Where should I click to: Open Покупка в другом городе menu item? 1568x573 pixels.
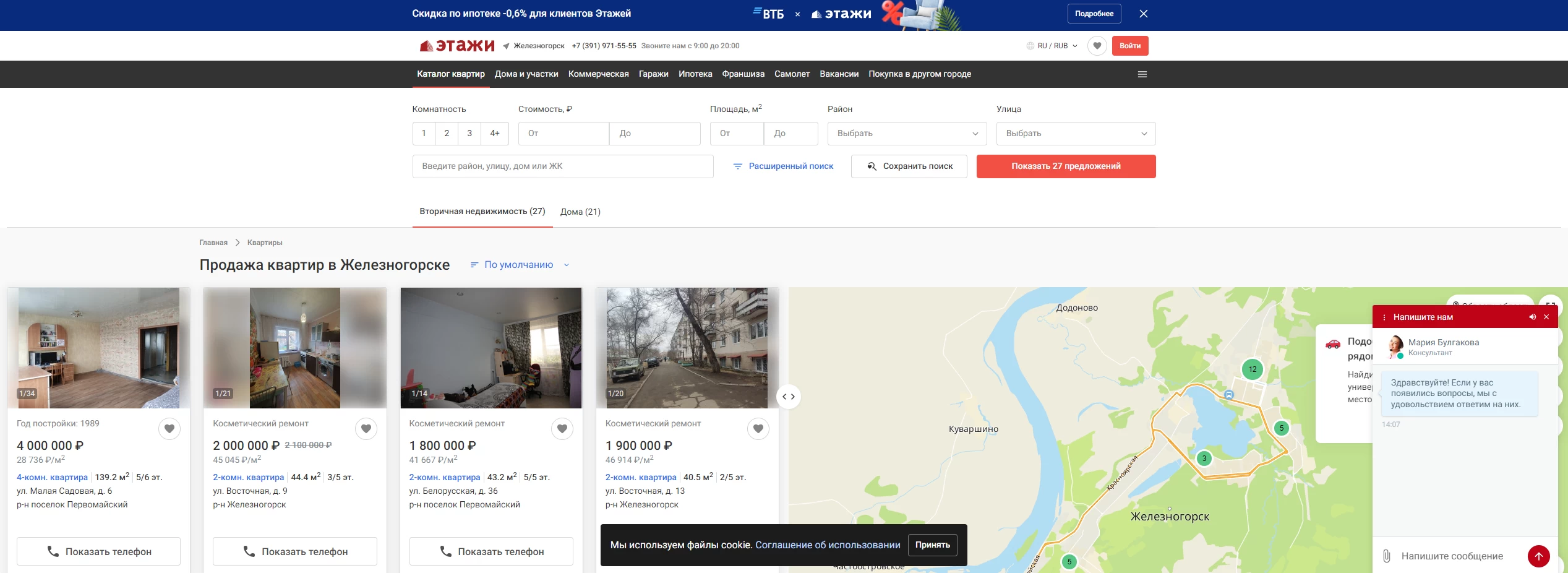pos(920,74)
